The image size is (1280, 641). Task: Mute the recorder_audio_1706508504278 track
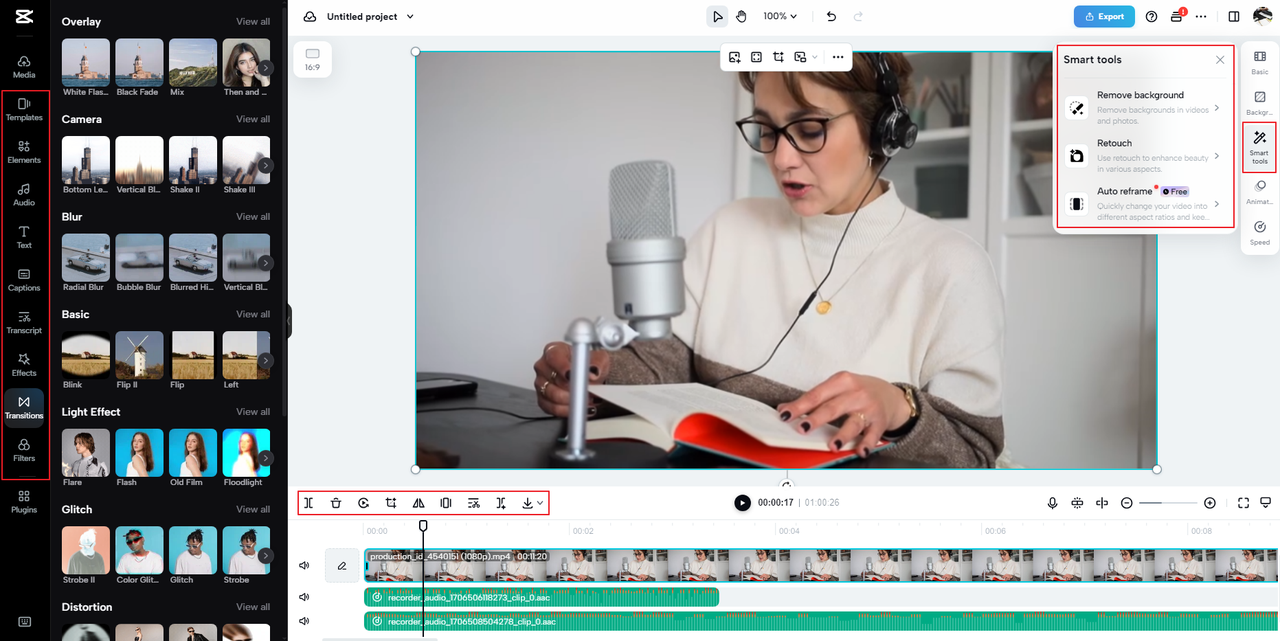pos(304,621)
